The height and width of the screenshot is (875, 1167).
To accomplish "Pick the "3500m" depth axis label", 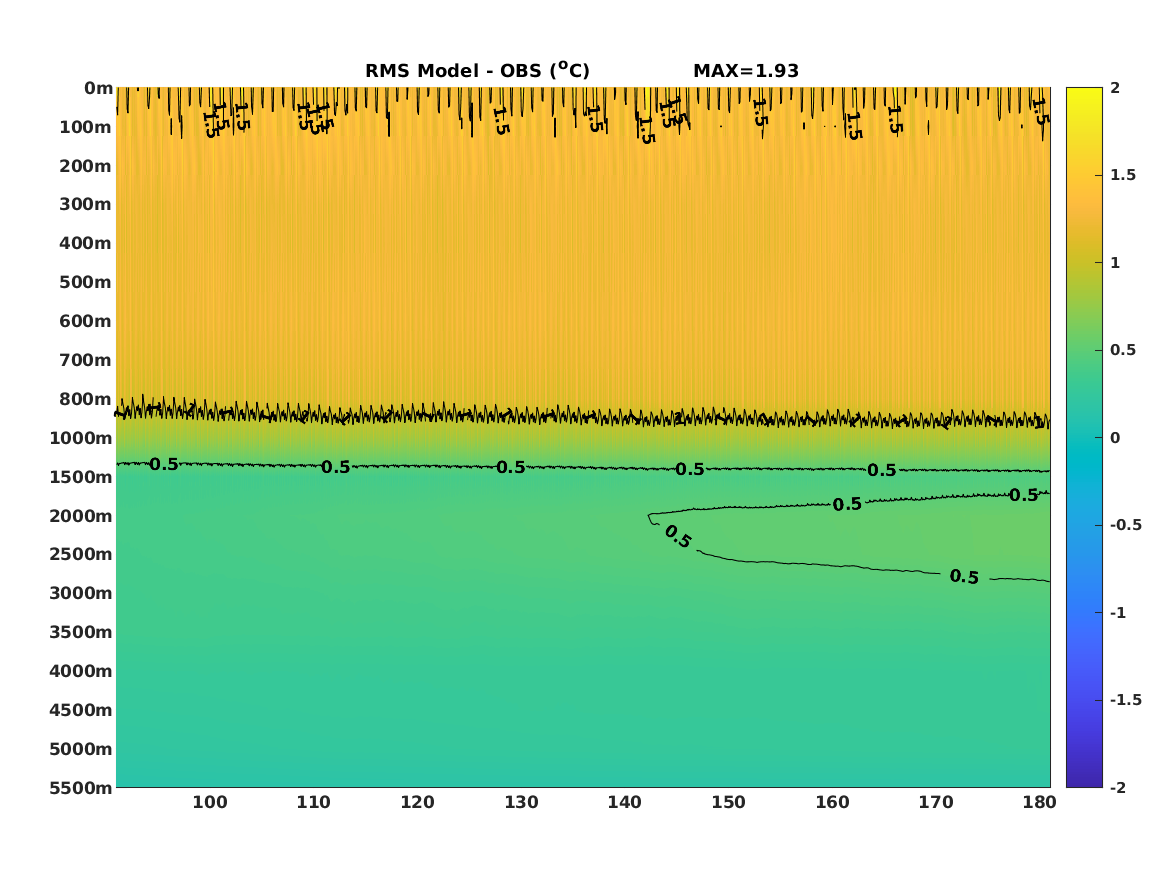I will tap(81, 632).
